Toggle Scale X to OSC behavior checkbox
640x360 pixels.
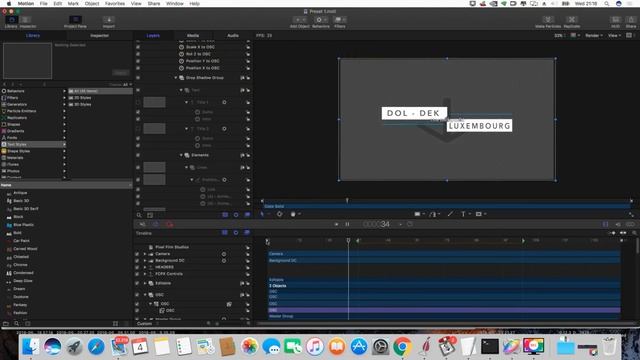point(138,47)
